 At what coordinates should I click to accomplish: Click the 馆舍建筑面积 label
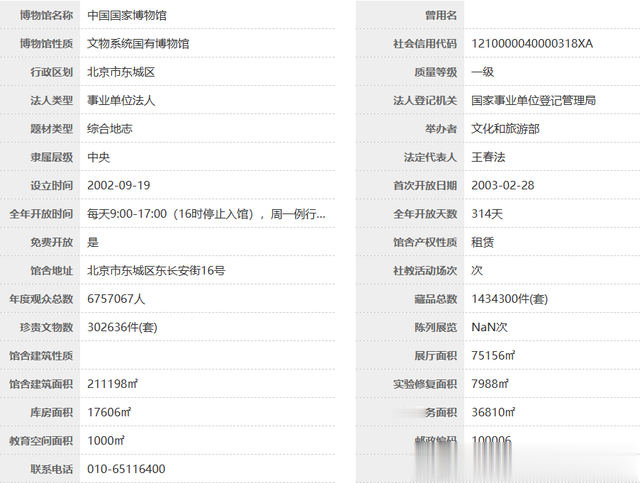tap(41, 384)
